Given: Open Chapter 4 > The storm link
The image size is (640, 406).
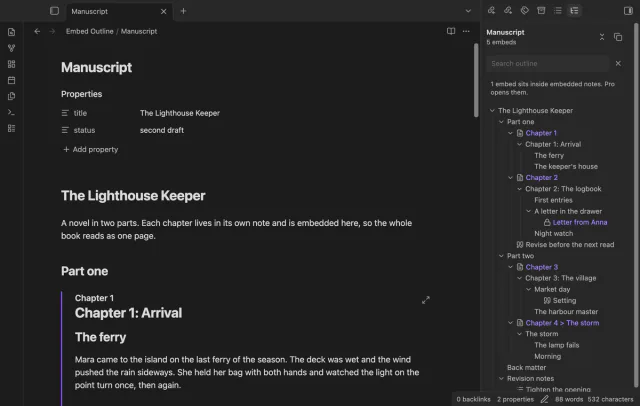Looking at the screenshot, I should coord(562,323).
